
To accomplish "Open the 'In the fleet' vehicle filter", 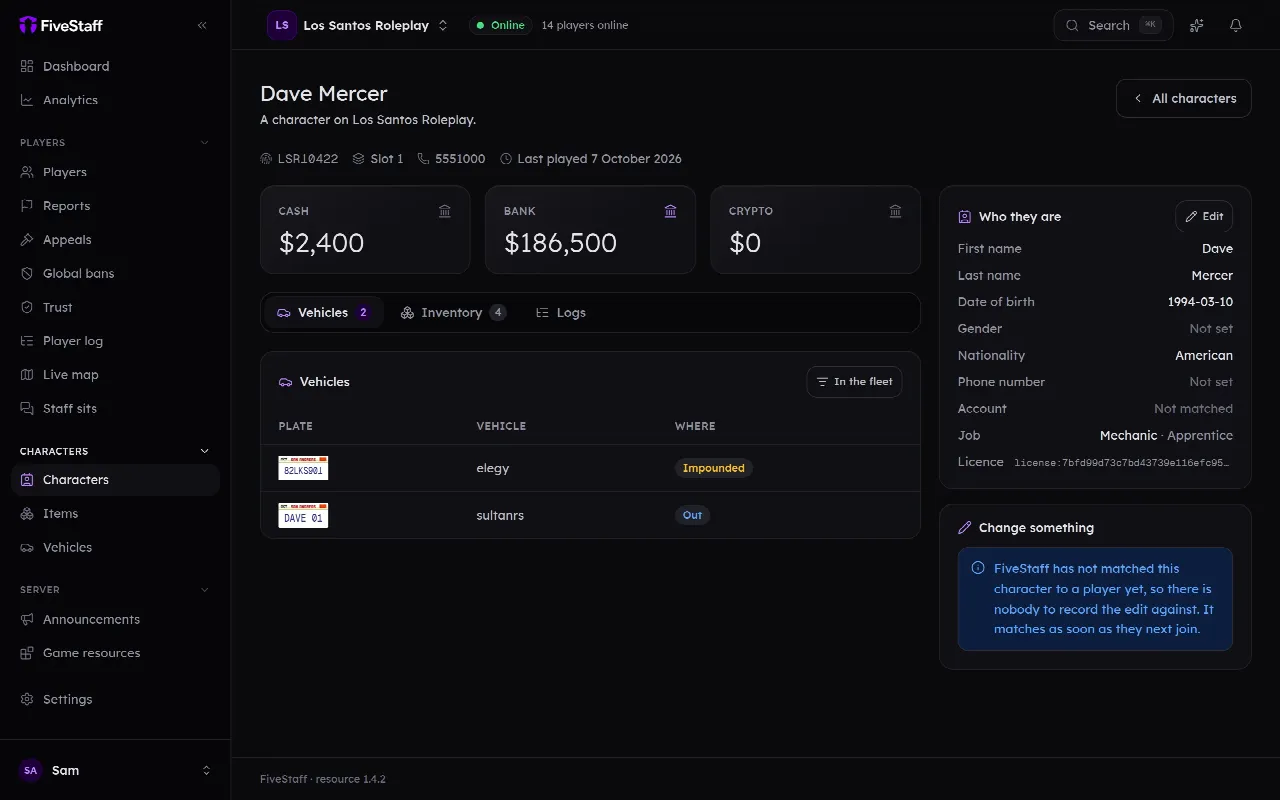I will point(854,382).
